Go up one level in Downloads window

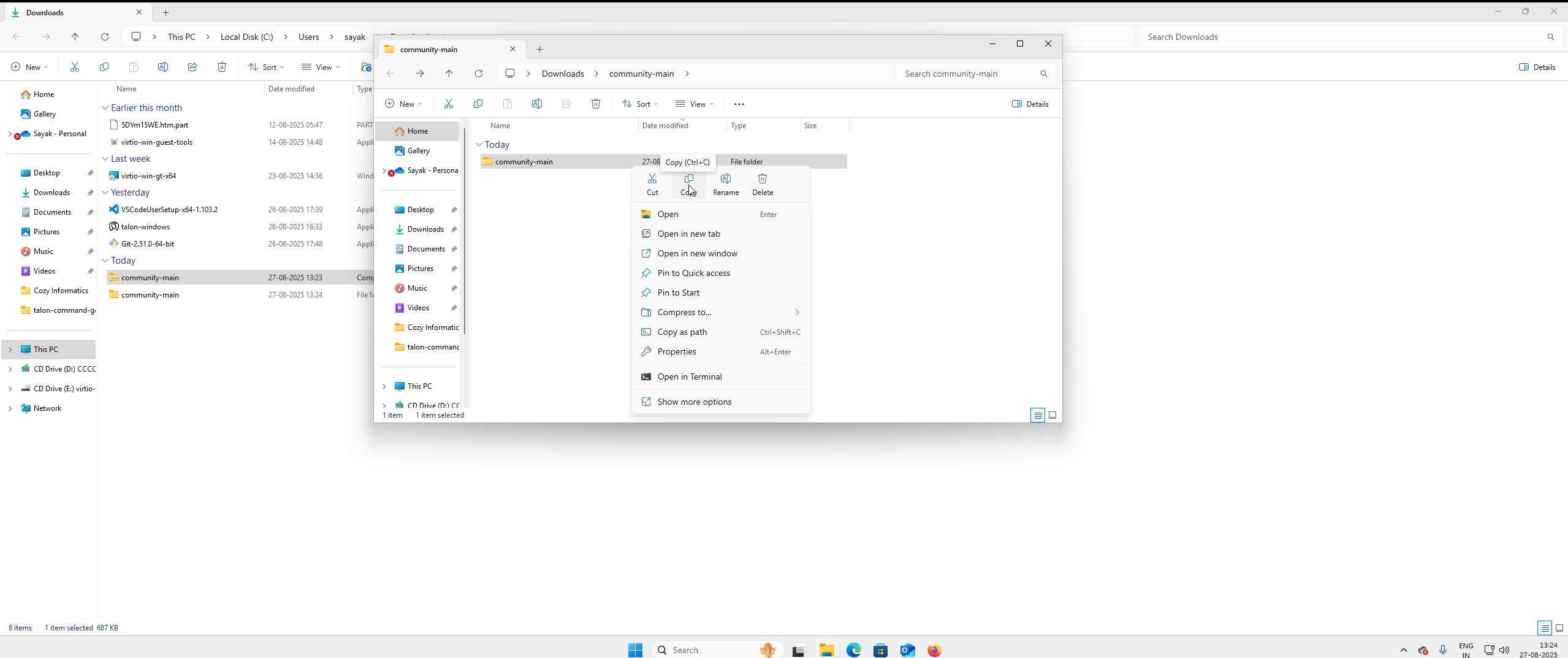pos(75,37)
